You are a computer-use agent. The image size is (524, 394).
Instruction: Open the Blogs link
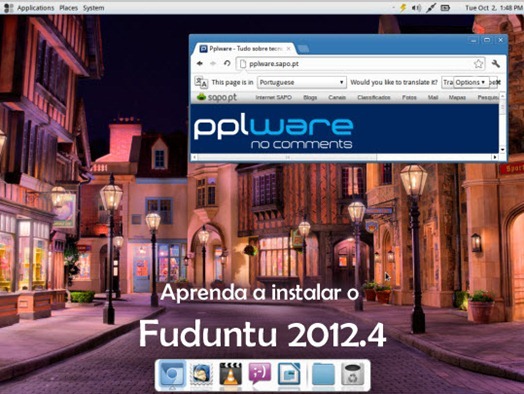coord(310,98)
